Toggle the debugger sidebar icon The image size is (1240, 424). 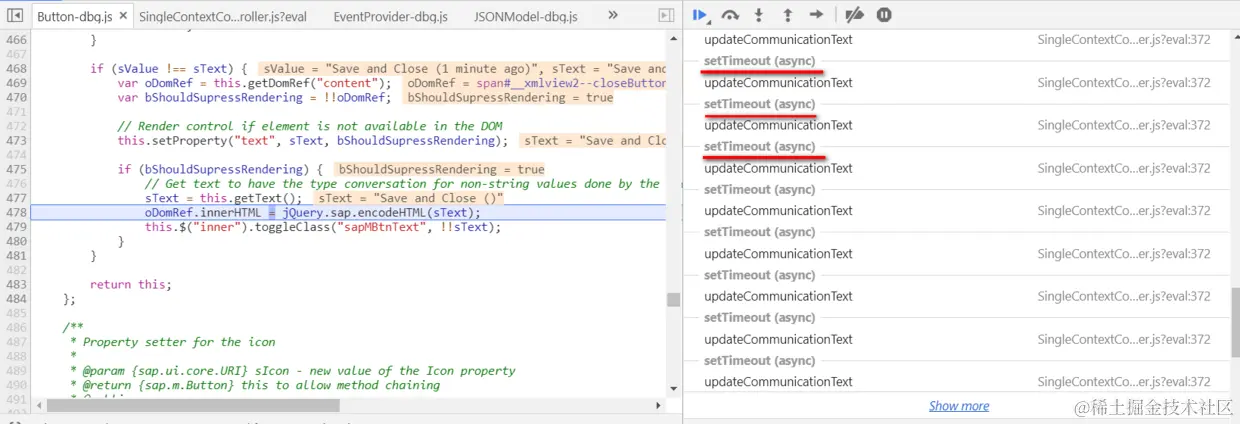pyautogui.click(x=666, y=16)
